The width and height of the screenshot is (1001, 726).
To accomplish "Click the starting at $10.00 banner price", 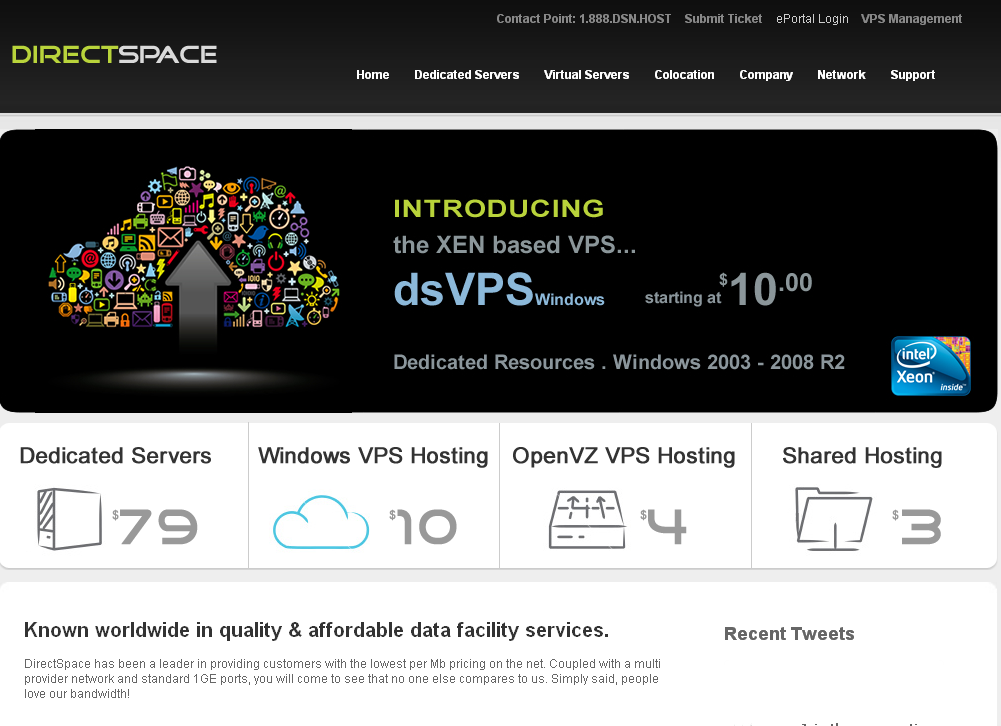I will click(728, 290).
